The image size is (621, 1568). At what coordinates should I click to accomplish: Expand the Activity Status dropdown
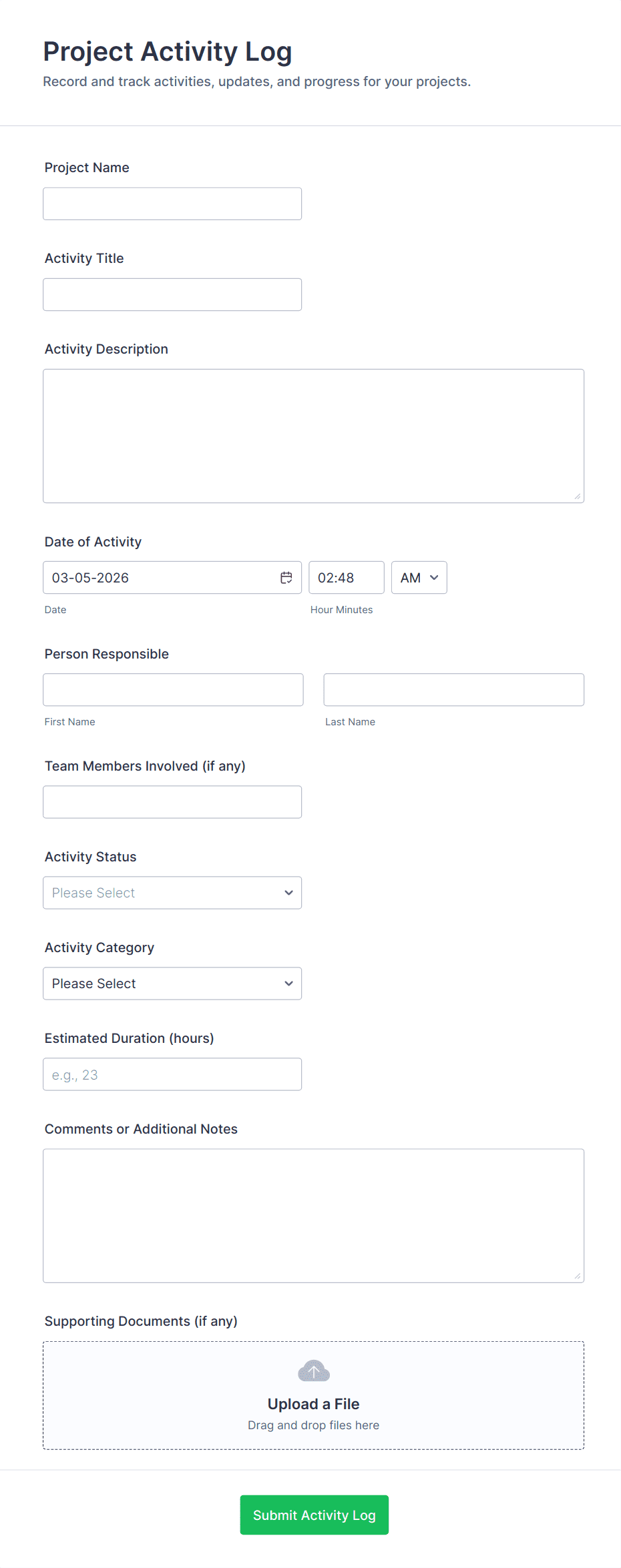point(172,893)
